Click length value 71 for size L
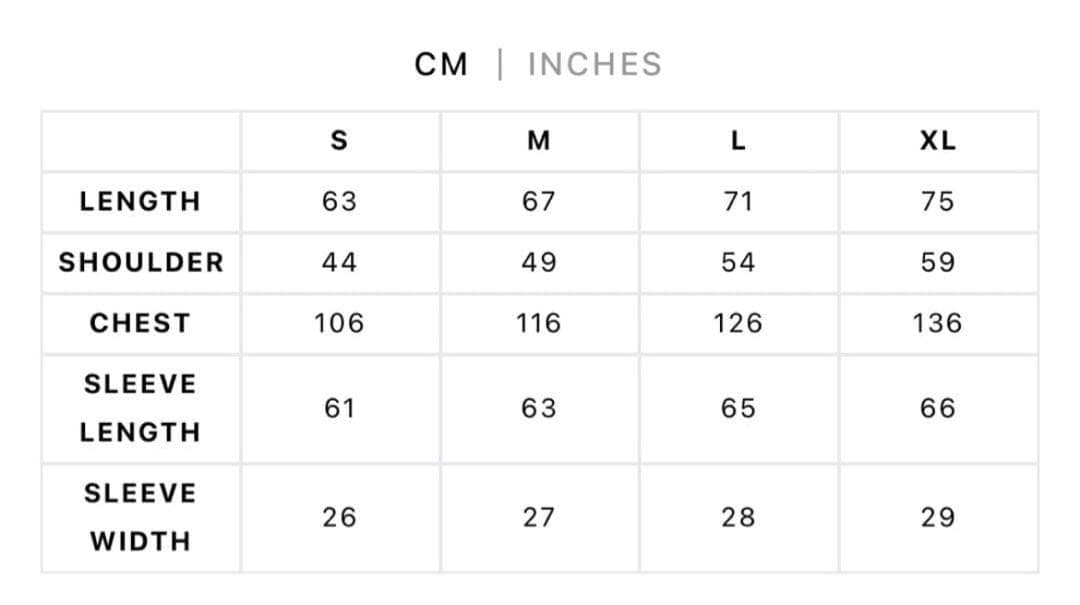 coord(738,201)
